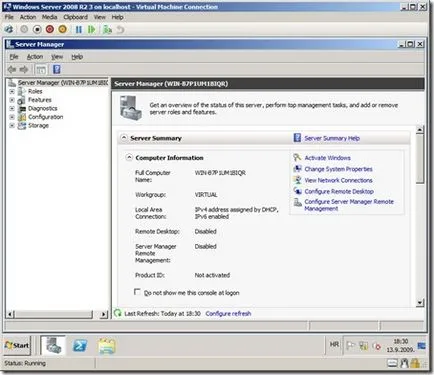Open View menu of Virtual Machine Connection
Screen dimensions: 434x375
pyautogui.click(x=99, y=17)
